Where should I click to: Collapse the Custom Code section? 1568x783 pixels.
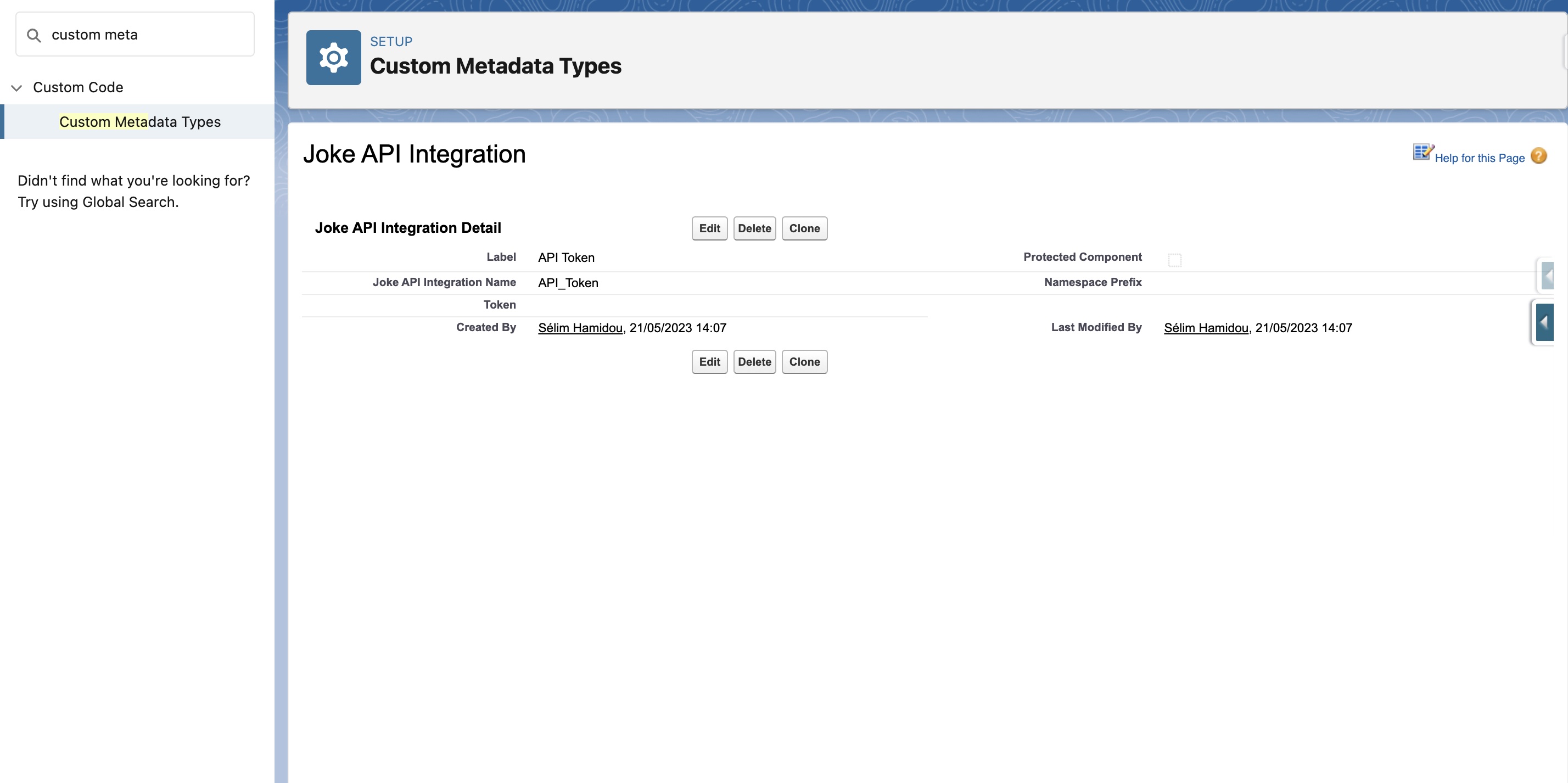(17, 88)
